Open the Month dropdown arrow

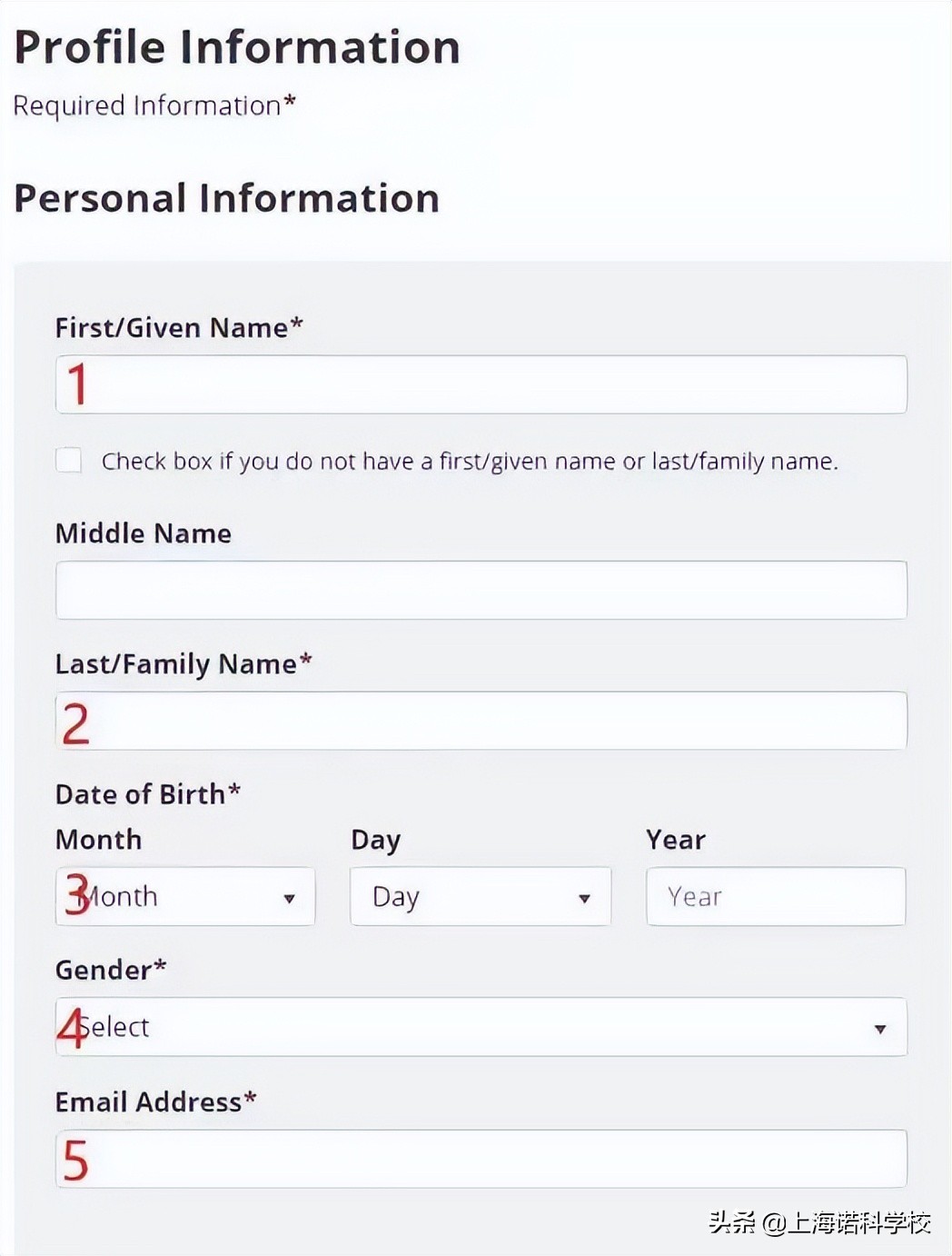289,898
